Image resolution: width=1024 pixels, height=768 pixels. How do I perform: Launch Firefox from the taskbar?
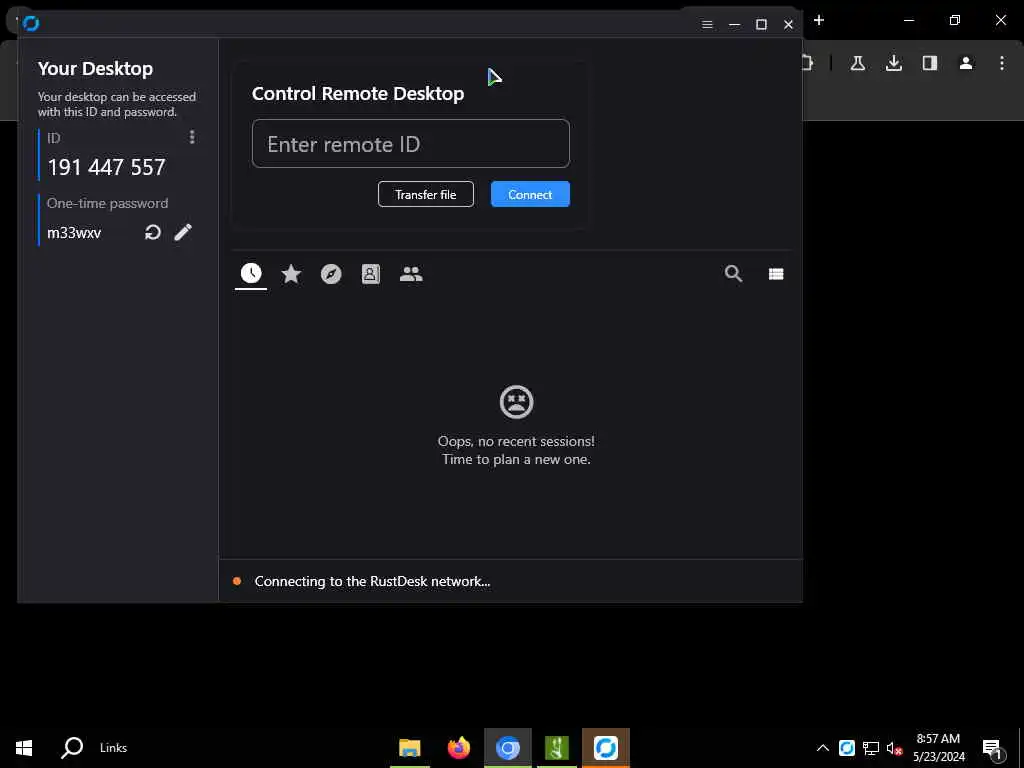(x=459, y=748)
